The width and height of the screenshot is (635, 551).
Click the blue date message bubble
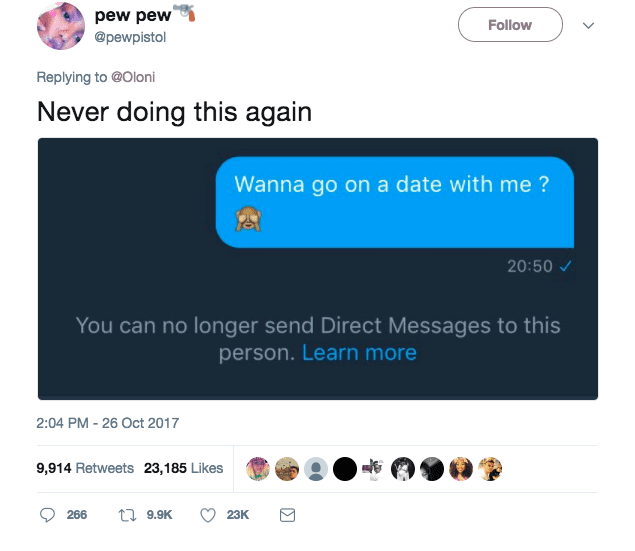[x=395, y=202]
